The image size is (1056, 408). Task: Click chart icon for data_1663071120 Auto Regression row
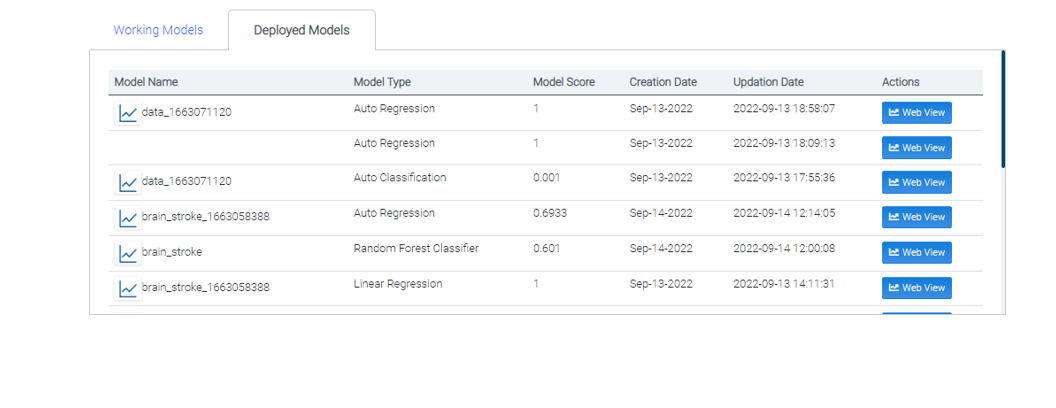pyautogui.click(x=128, y=113)
